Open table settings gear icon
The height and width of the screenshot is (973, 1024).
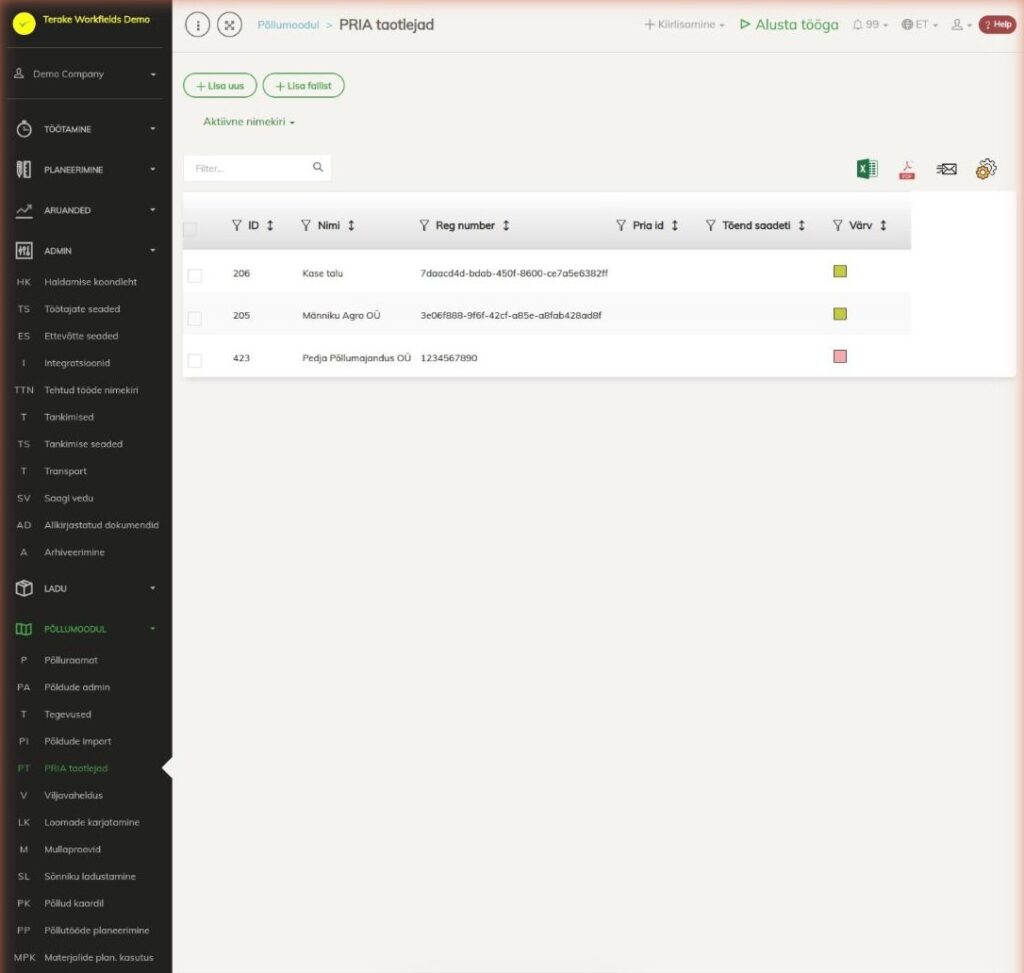pyautogui.click(x=985, y=169)
